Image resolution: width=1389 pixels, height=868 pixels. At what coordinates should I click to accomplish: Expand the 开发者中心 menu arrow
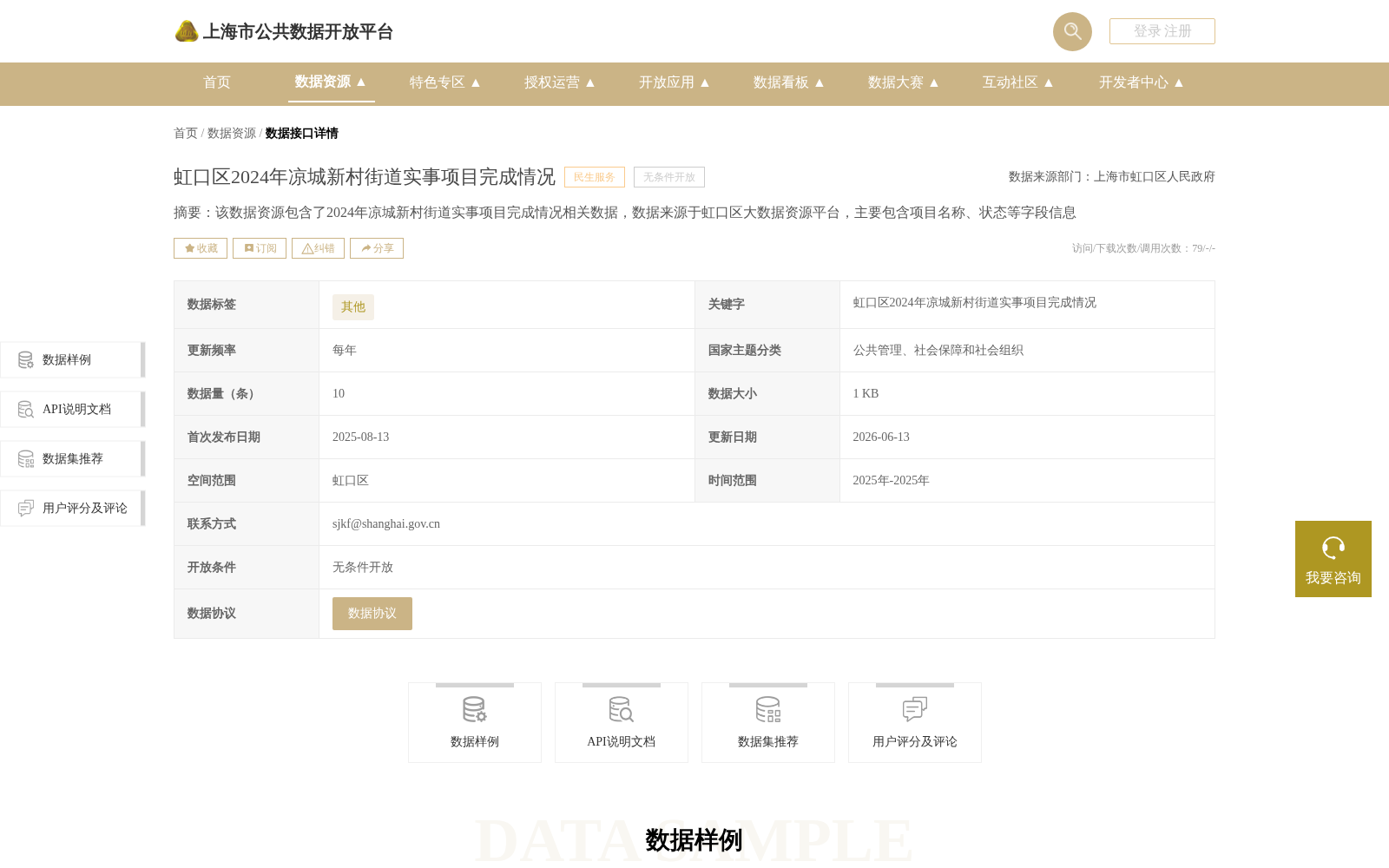tap(1179, 82)
